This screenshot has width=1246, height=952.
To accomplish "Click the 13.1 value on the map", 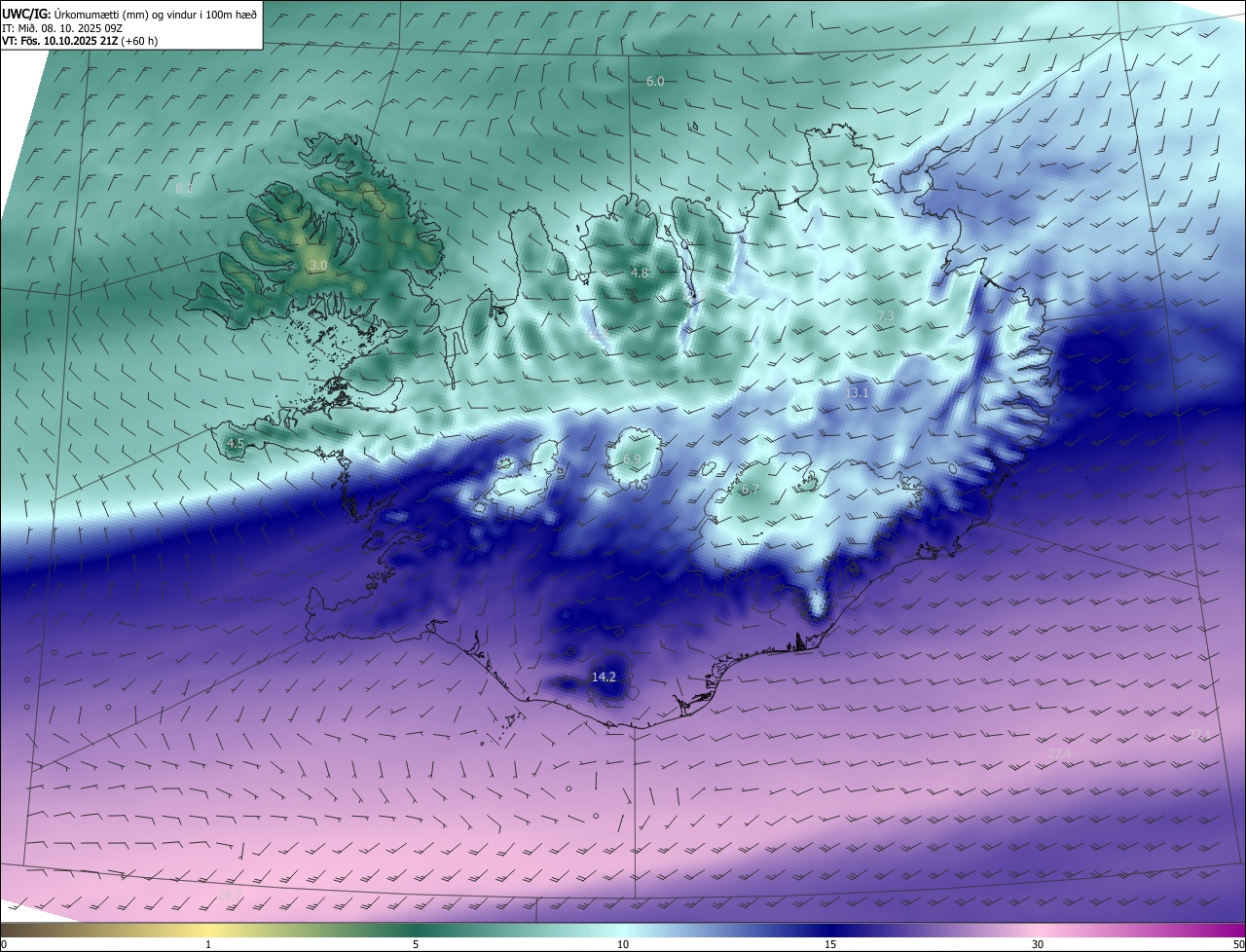I will coord(857,392).
